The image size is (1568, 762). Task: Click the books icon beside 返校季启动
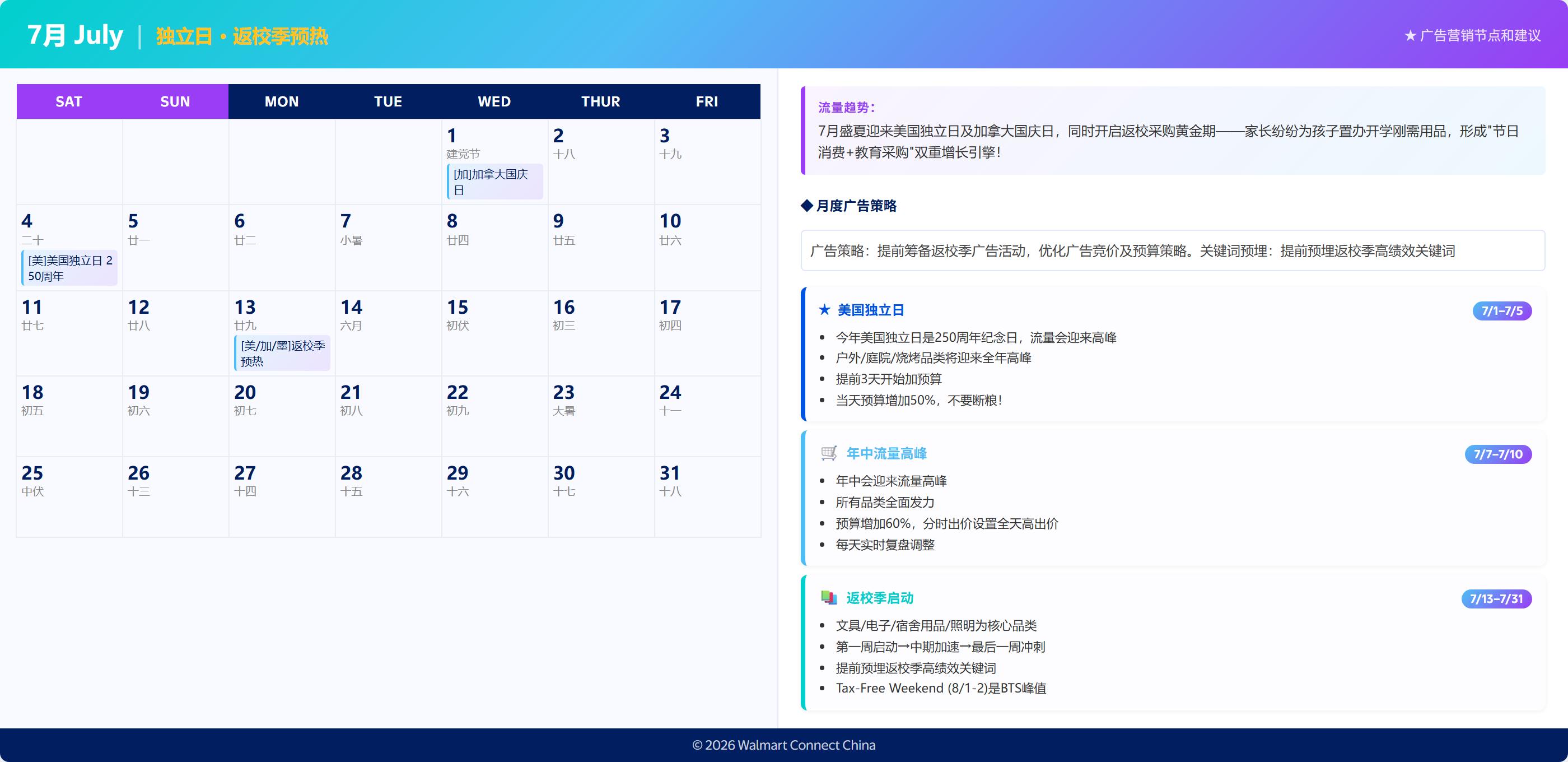coord(828,598)
